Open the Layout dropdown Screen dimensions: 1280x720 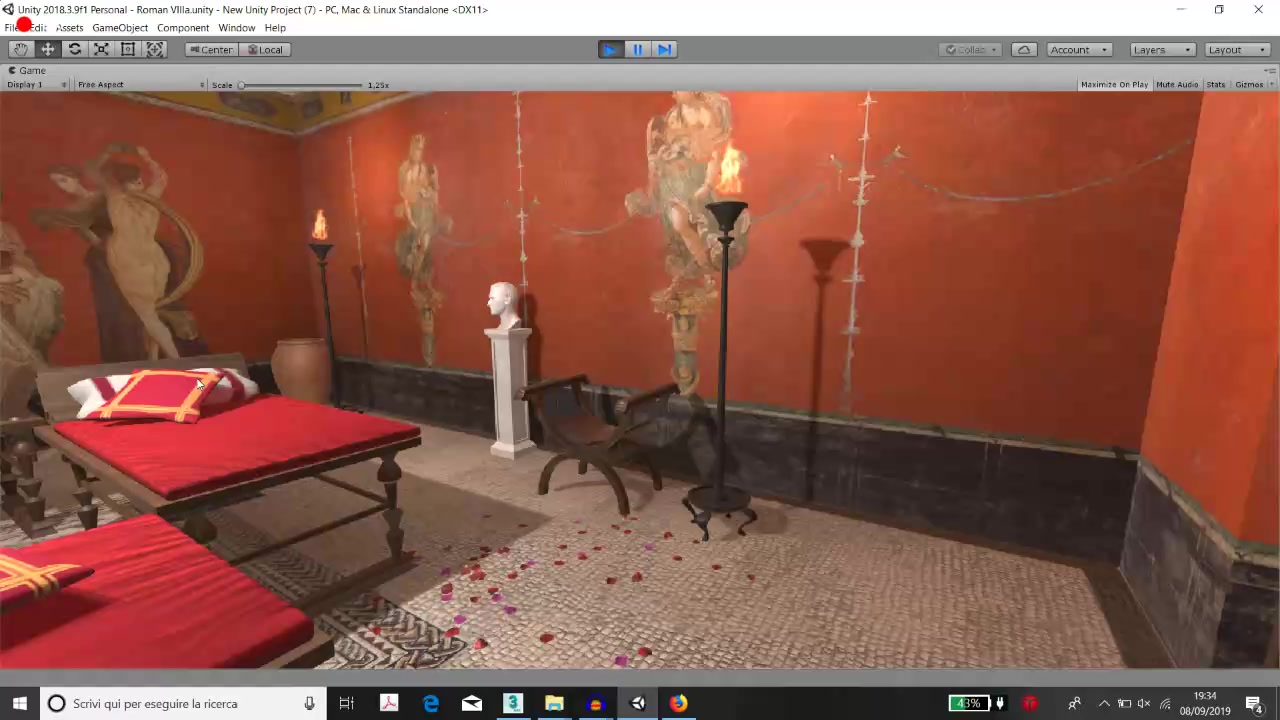(1238, 49)
